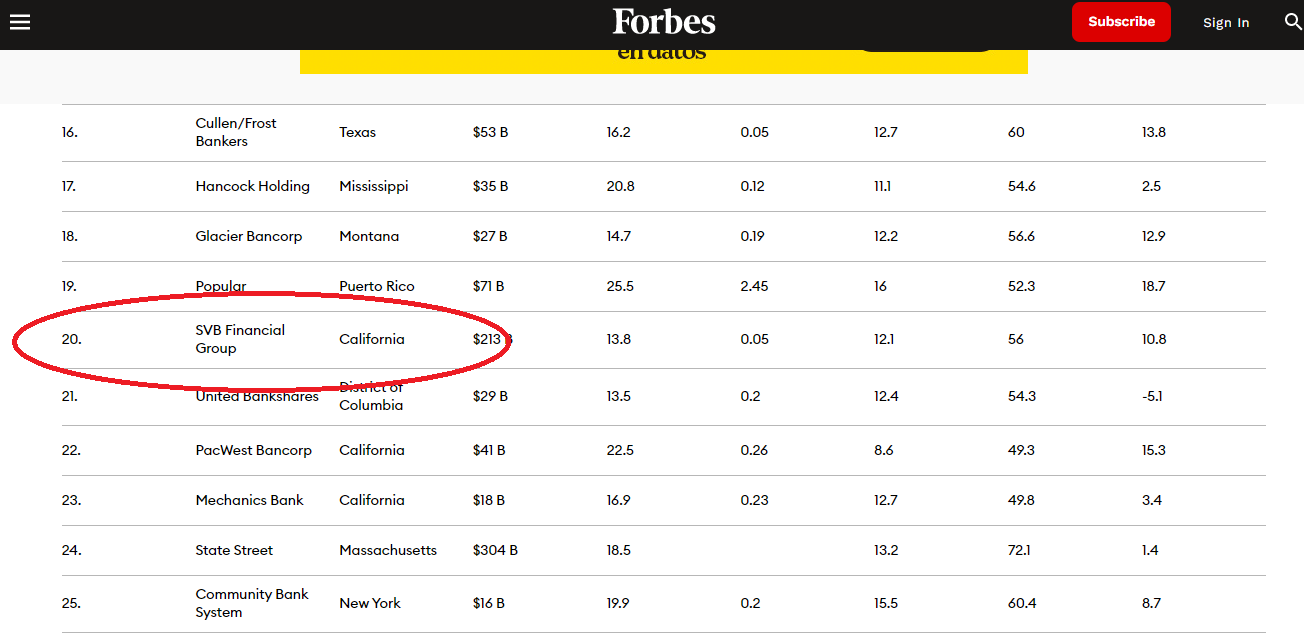The width and height of the screenshot is (1304, 644).
Task: Click the 8.6 value for PacWest Bancorp
Action: click(884, 450)
